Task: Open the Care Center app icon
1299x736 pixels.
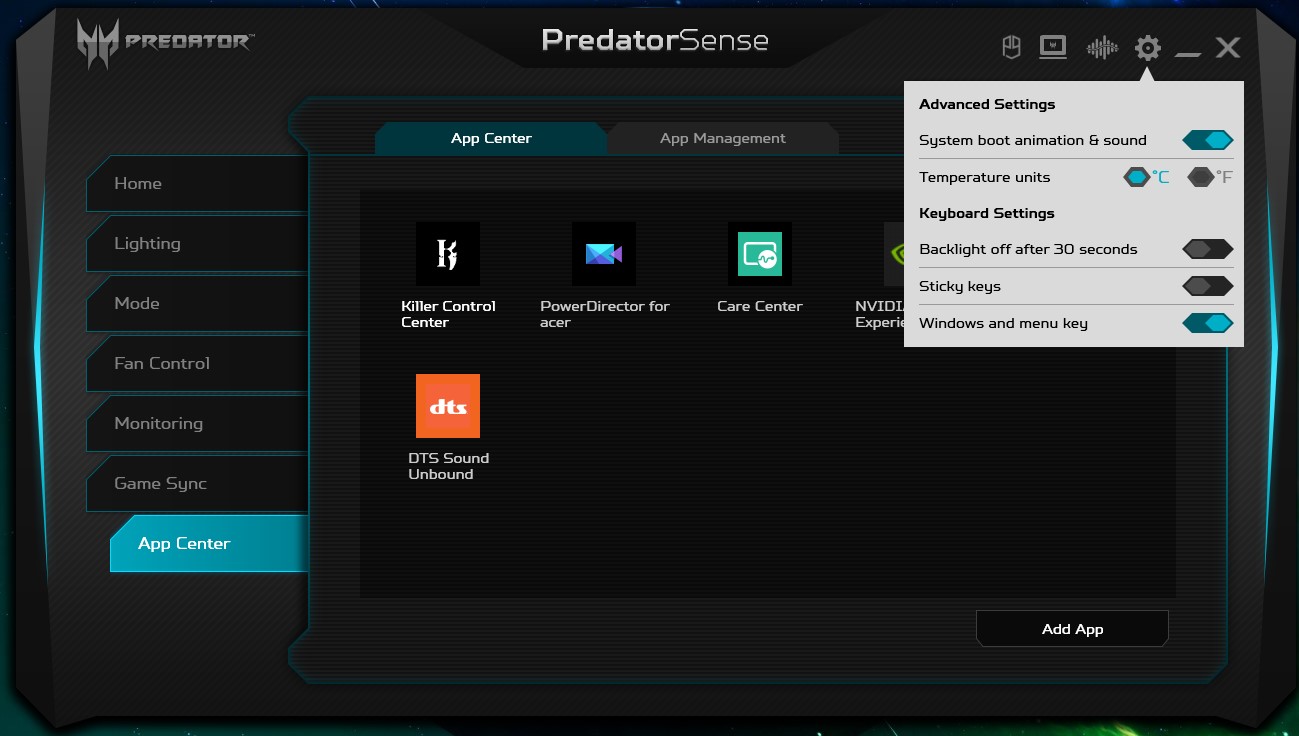Action: [759, 254]
